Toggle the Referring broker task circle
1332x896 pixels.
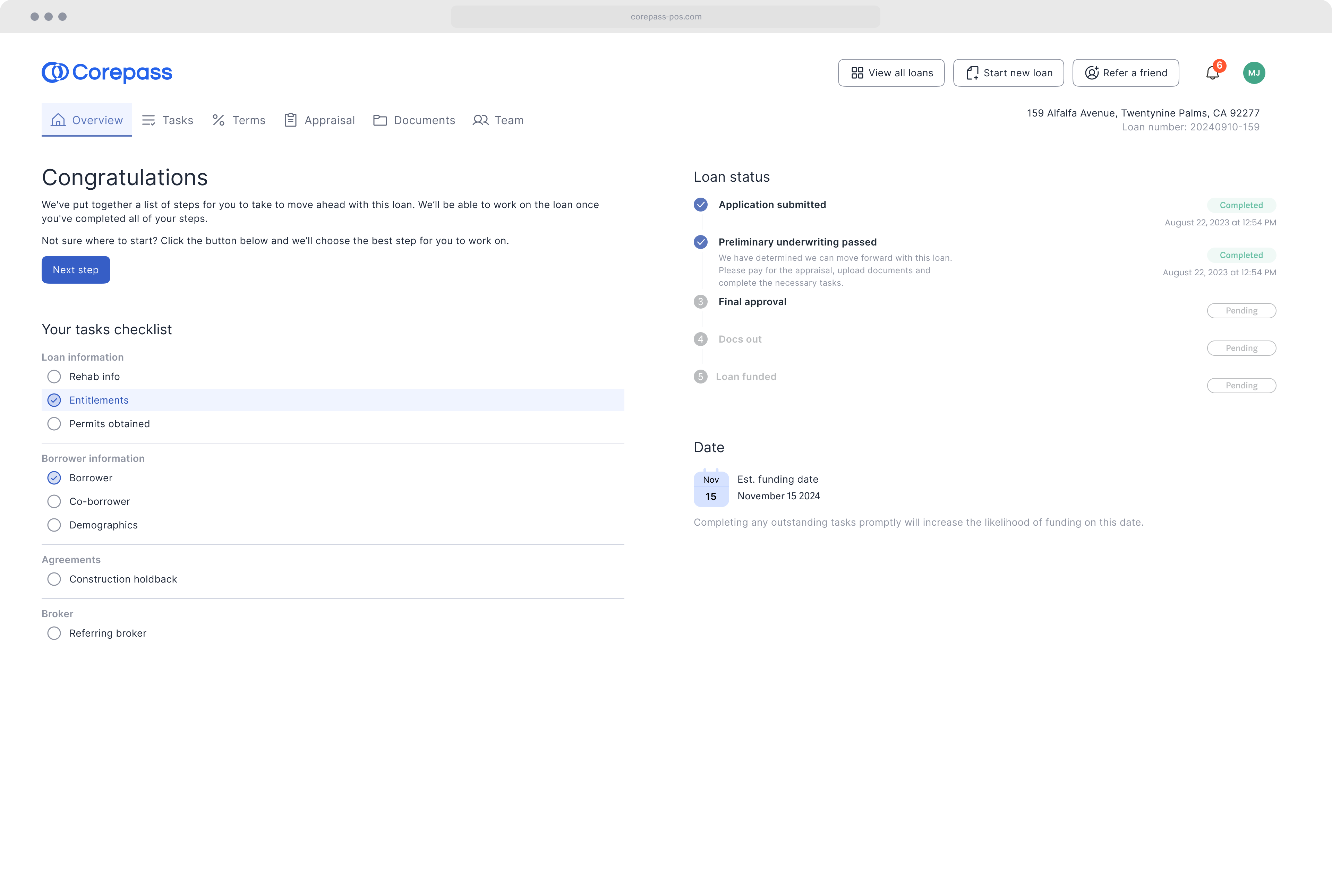[x=54, y=633]
